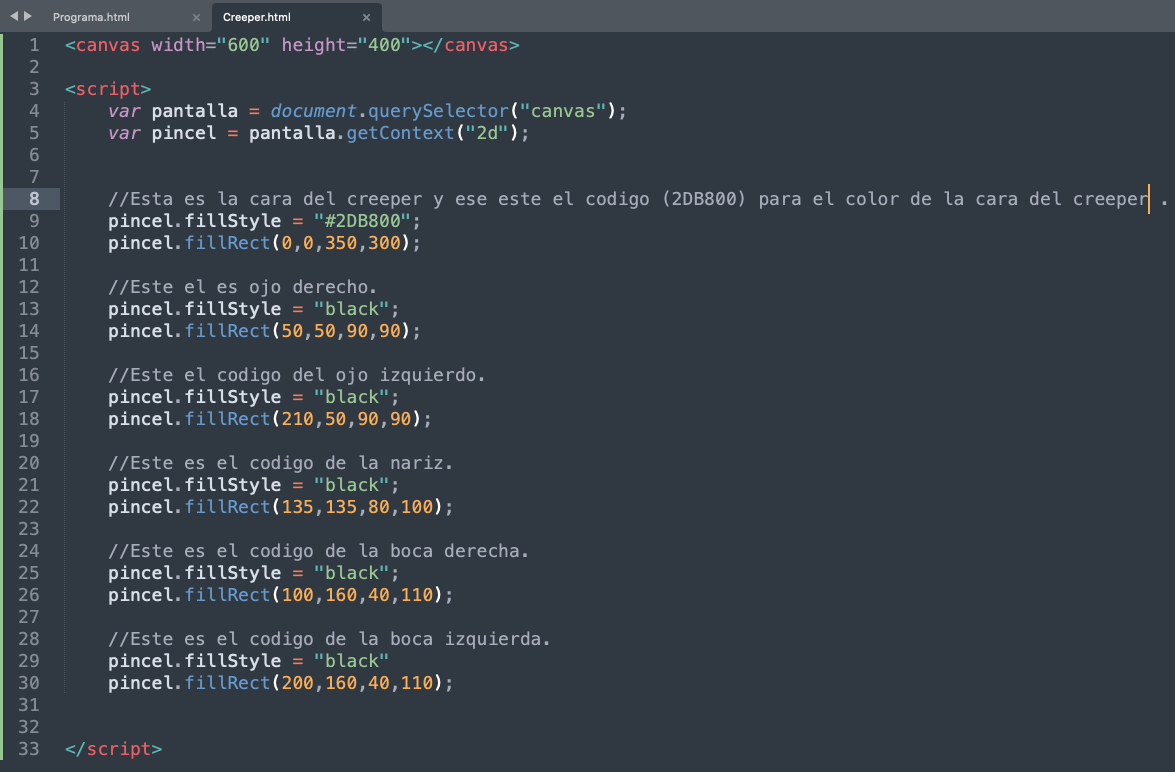
Task: Click the highlighted line number 8 in gutter
Action: [x=34, y=199]
